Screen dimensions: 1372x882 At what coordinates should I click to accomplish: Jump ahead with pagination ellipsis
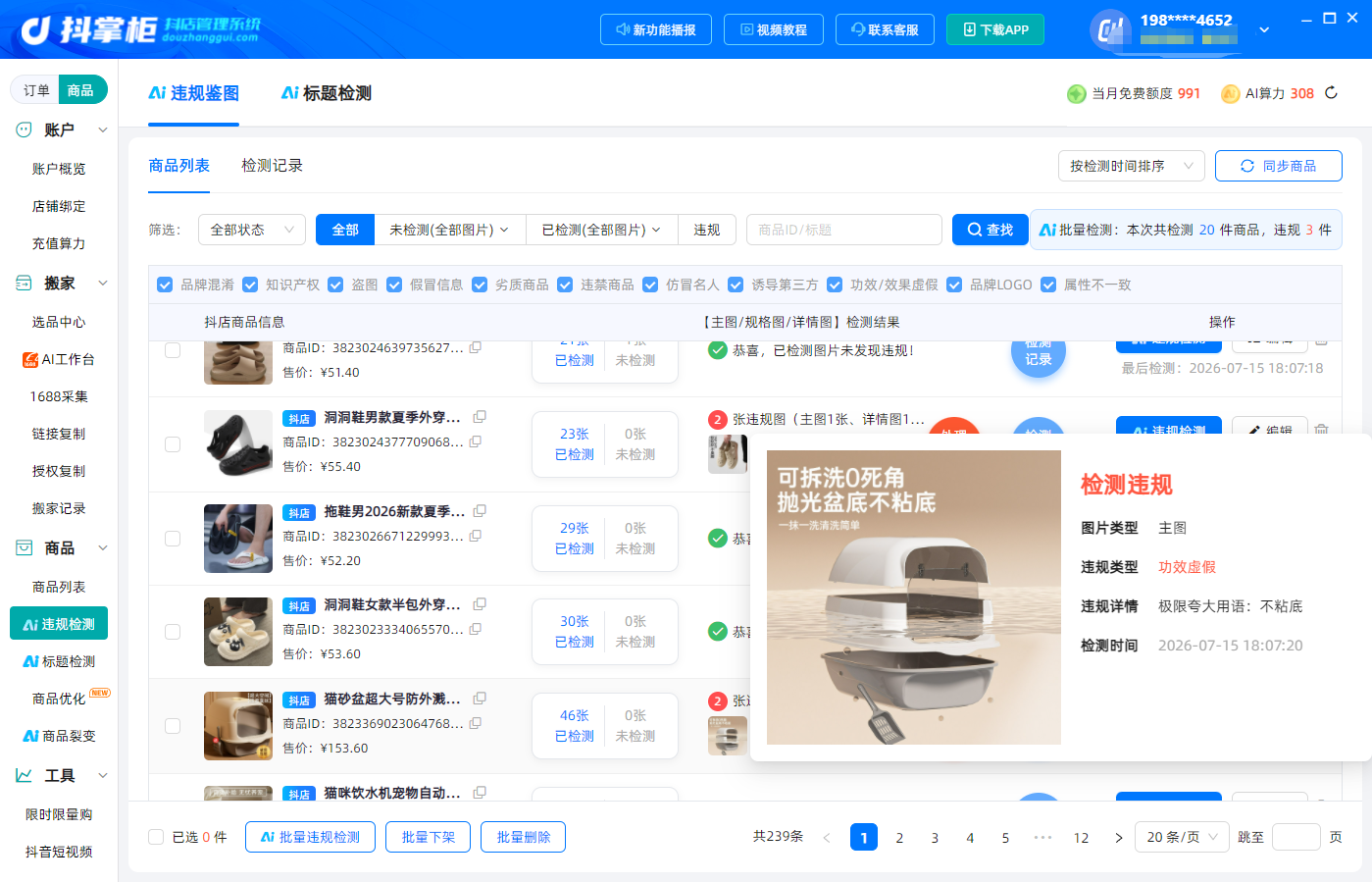pyautogui.click(x=1042, y=838)
